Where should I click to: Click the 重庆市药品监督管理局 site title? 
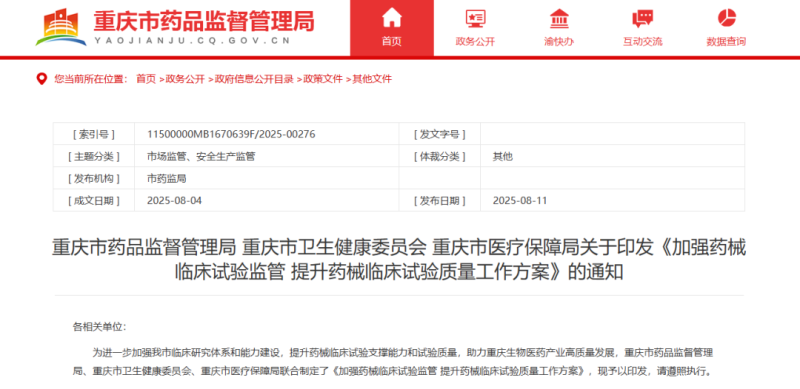(204, 20)
